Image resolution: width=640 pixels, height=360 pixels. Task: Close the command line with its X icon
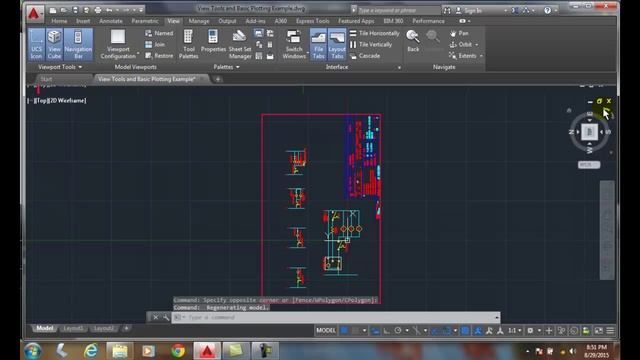pos(156,317)
